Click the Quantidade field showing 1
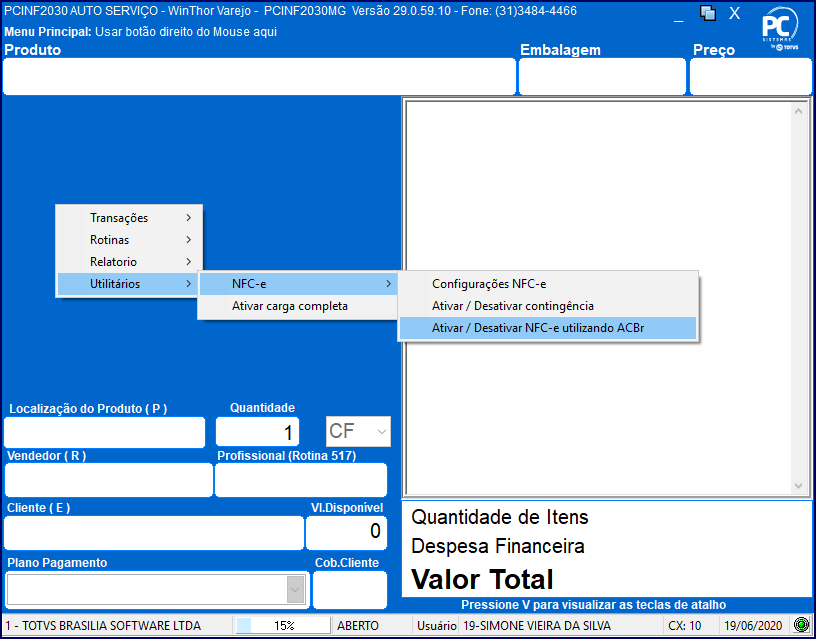The height and width of the screenshot is (639, 816). point(258,432)
